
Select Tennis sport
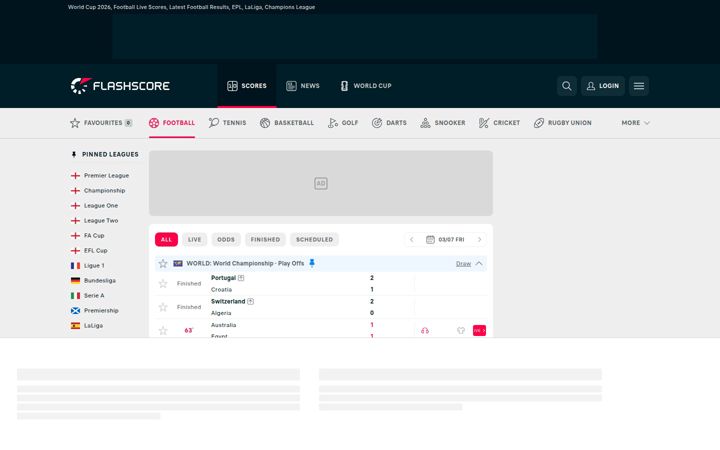click(227, 123)
